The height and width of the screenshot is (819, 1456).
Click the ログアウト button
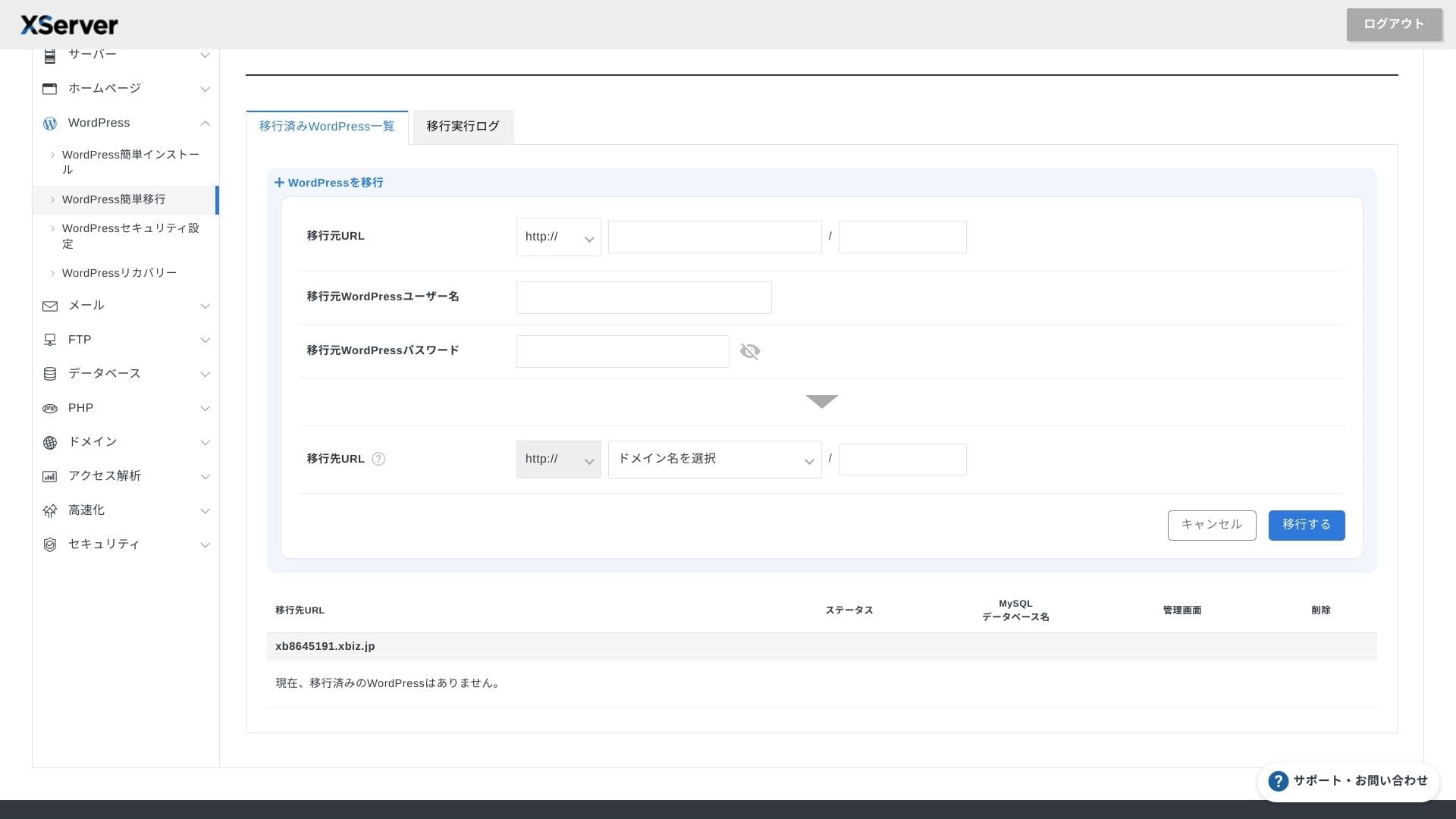[x=1394, y=24]
